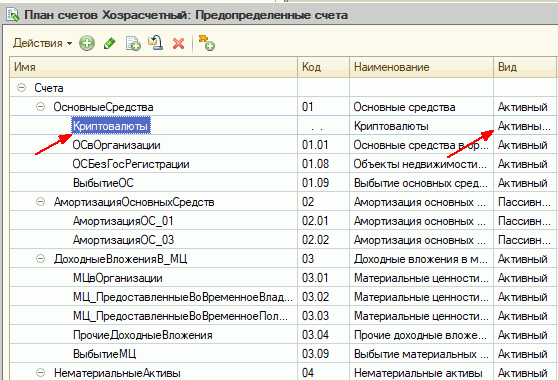Click code cell 02.01
The height and width of the screenshot is (380, 558).
click(x=323, y=221)
